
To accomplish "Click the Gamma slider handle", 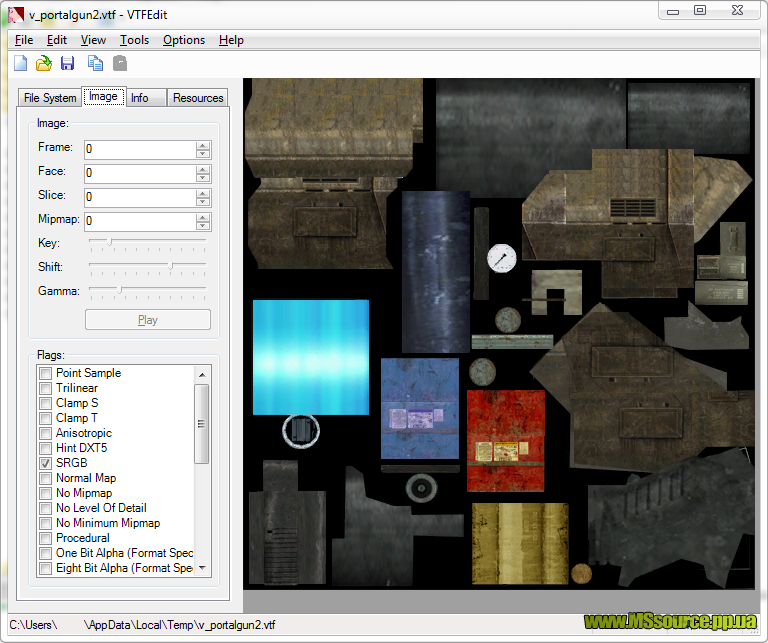I will pyautogui.click(x=120, y=289).
